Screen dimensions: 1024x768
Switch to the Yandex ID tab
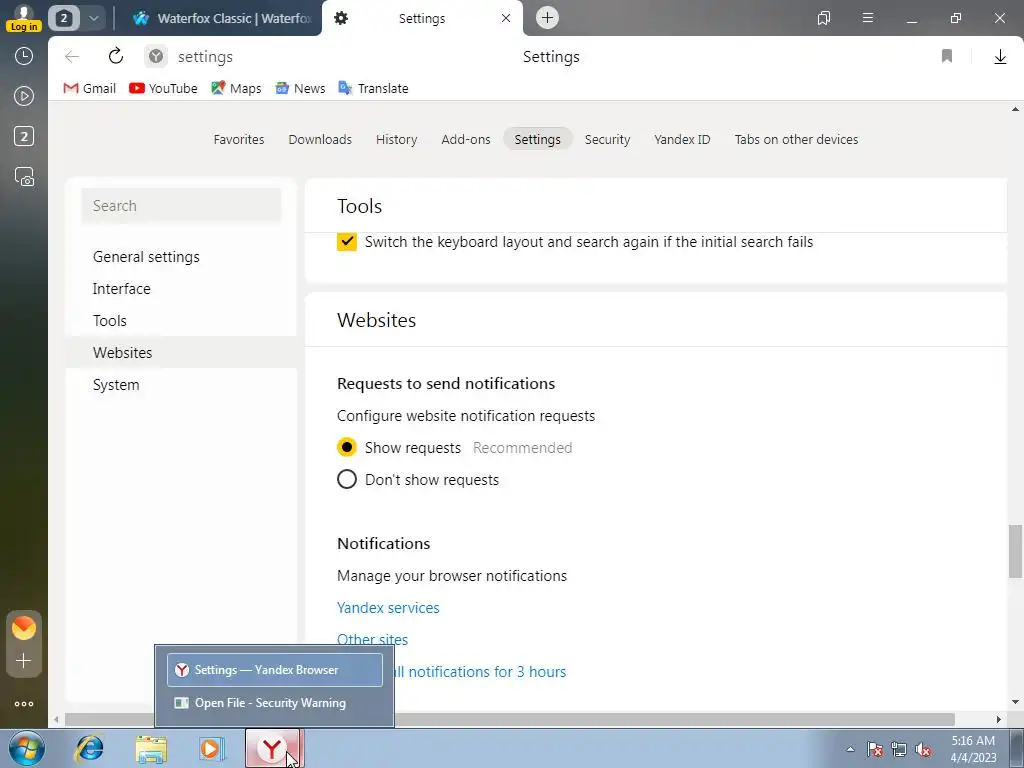point(682,139)
